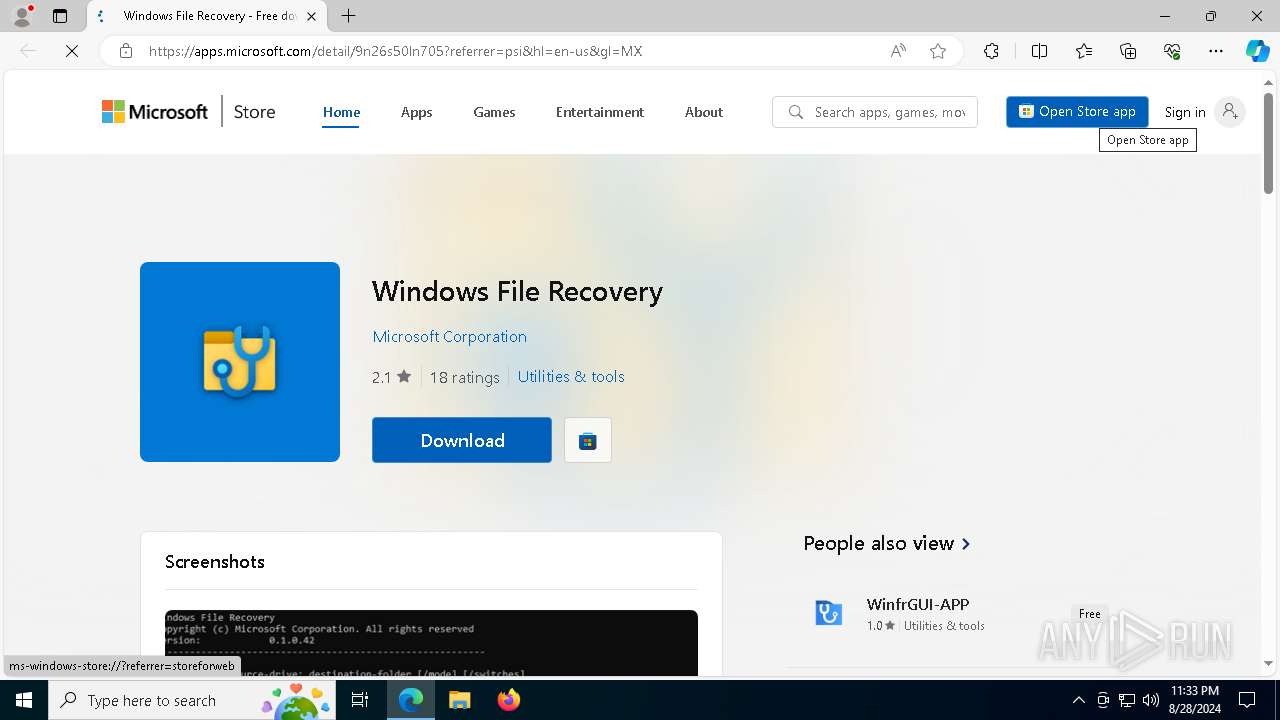Select the Entertainment tab
The height and width of the screenshot is (720, 1280).
(x=600, y=112)
